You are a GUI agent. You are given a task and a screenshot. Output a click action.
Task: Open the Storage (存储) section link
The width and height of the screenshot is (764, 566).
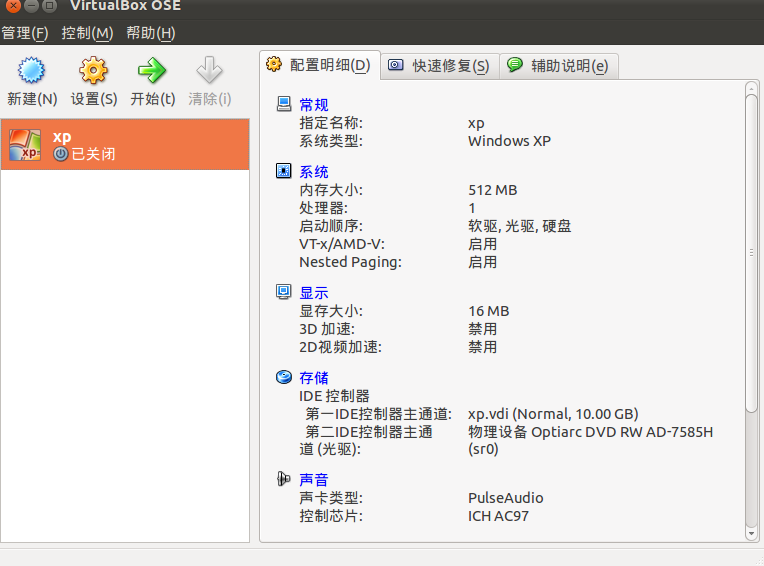coord(314,377)
